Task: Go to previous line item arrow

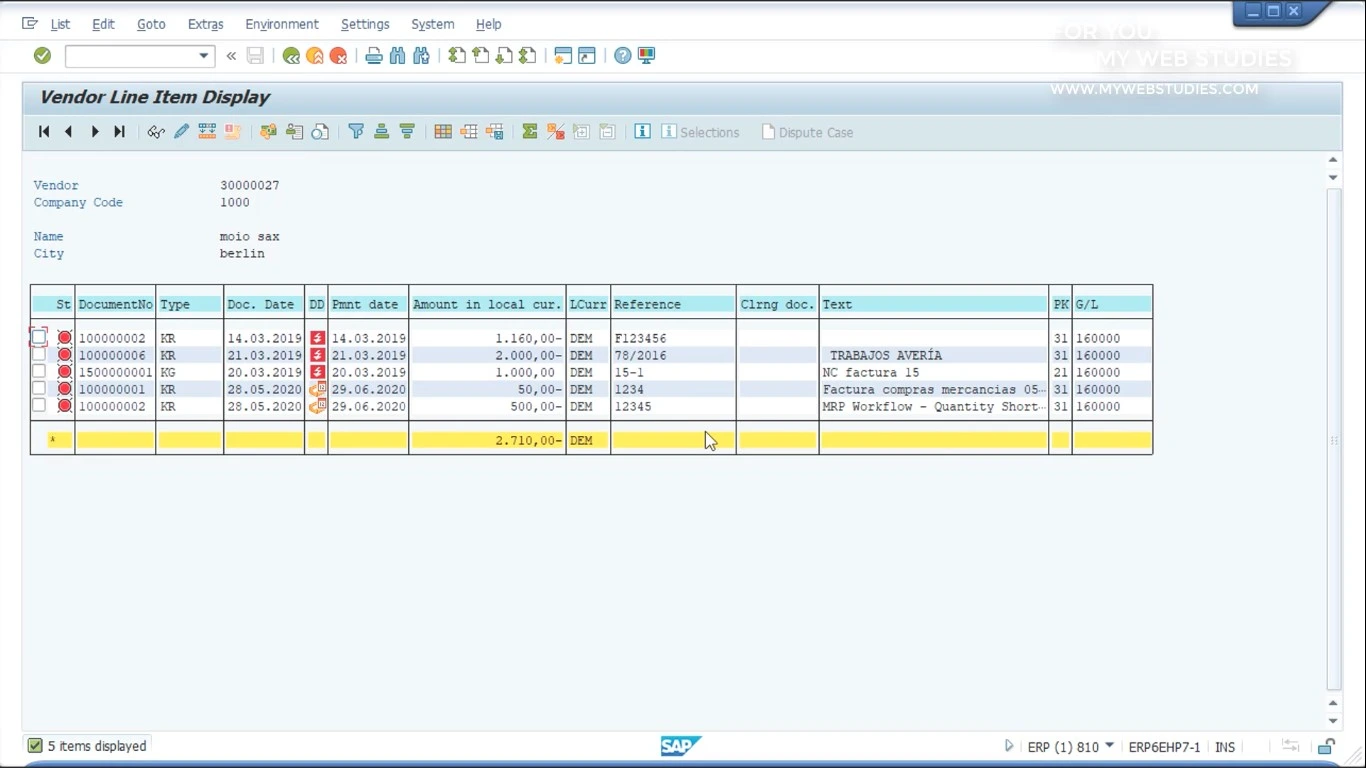Action: pos(68,132)
